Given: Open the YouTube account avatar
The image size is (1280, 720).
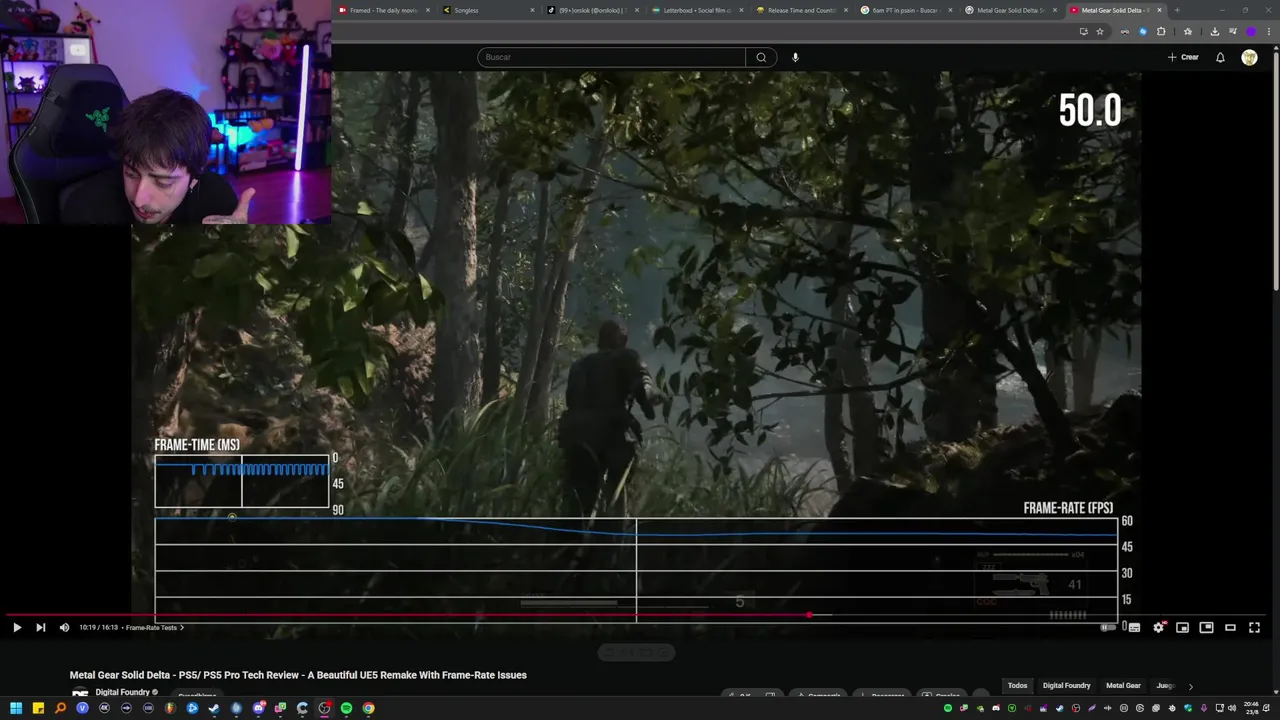Looking at the screenshot, I should coord(1249,57).
